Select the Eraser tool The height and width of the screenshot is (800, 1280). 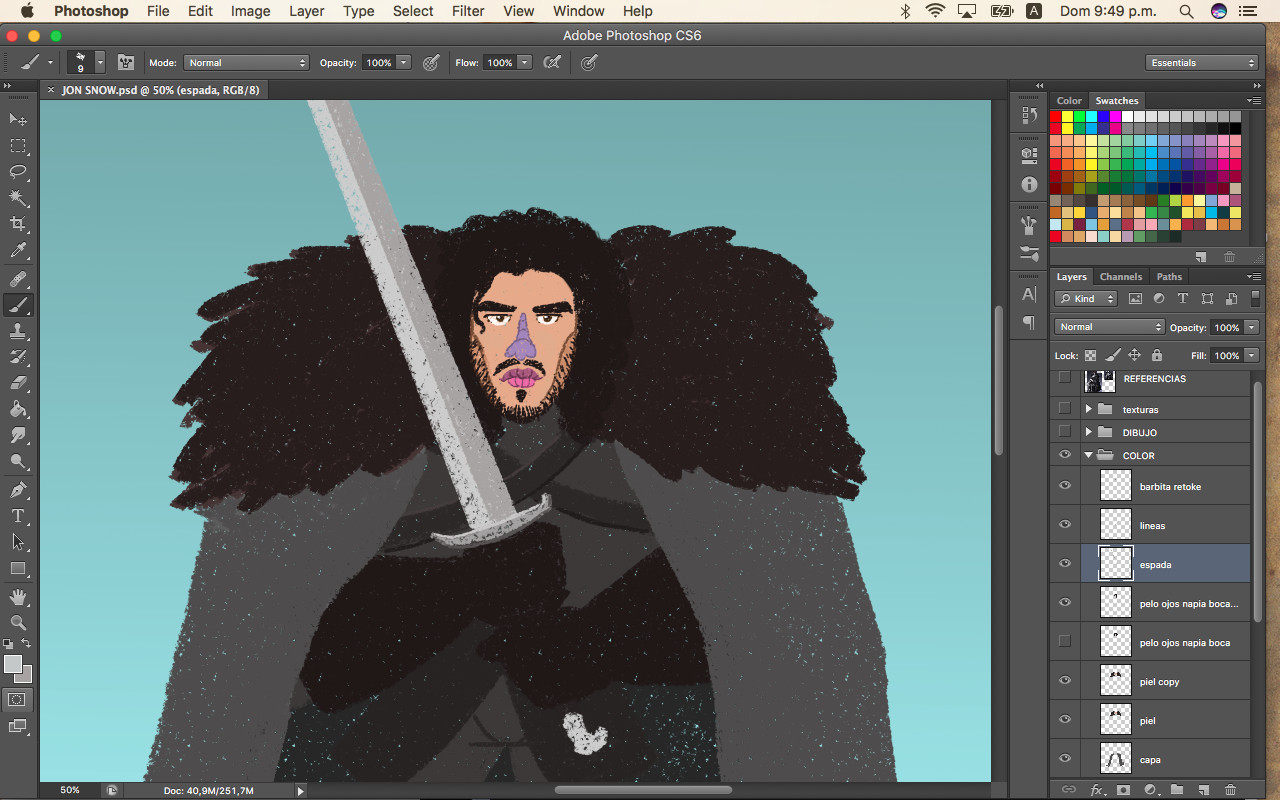pyautogui.click(x=18, y=383)
